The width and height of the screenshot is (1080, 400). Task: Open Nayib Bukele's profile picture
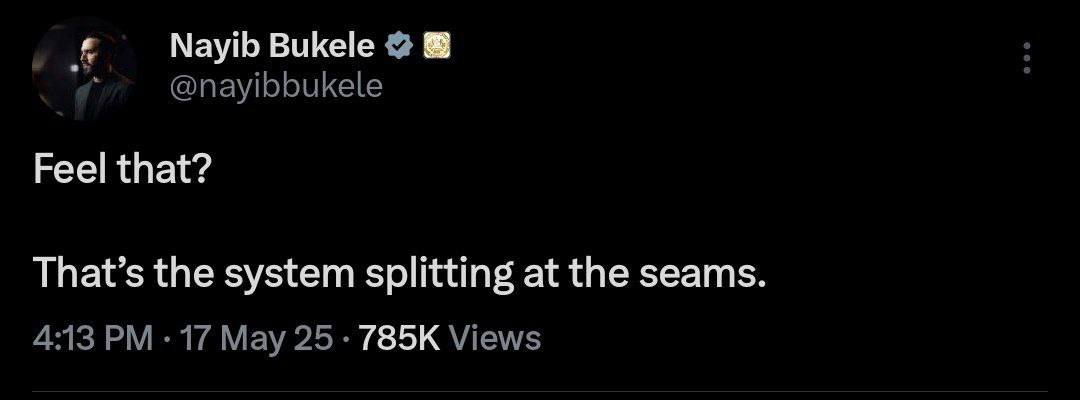pos(84,69)
